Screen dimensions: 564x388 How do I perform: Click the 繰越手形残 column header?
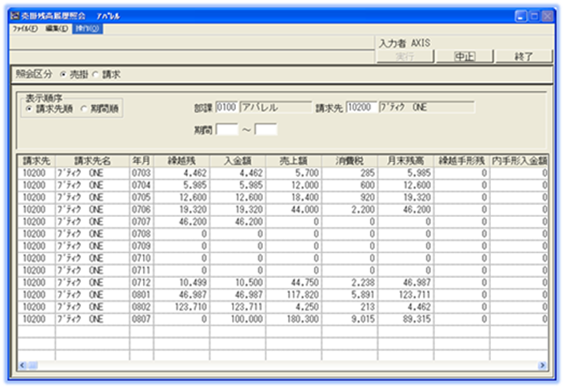[x=462, y=161]
